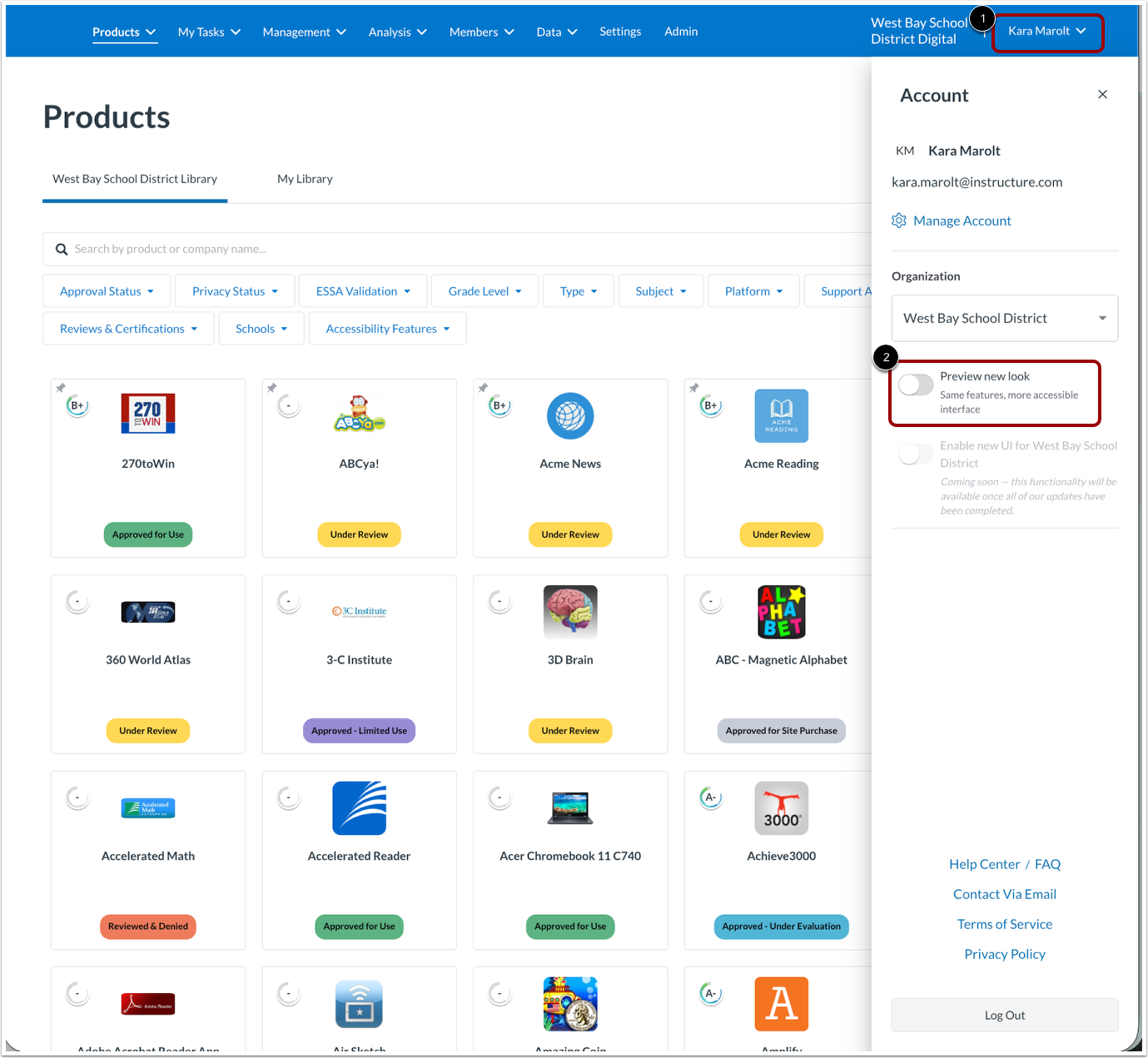1148x1058 pixels.
Task: Open the Products menu
Action: [x=124, y=32]
